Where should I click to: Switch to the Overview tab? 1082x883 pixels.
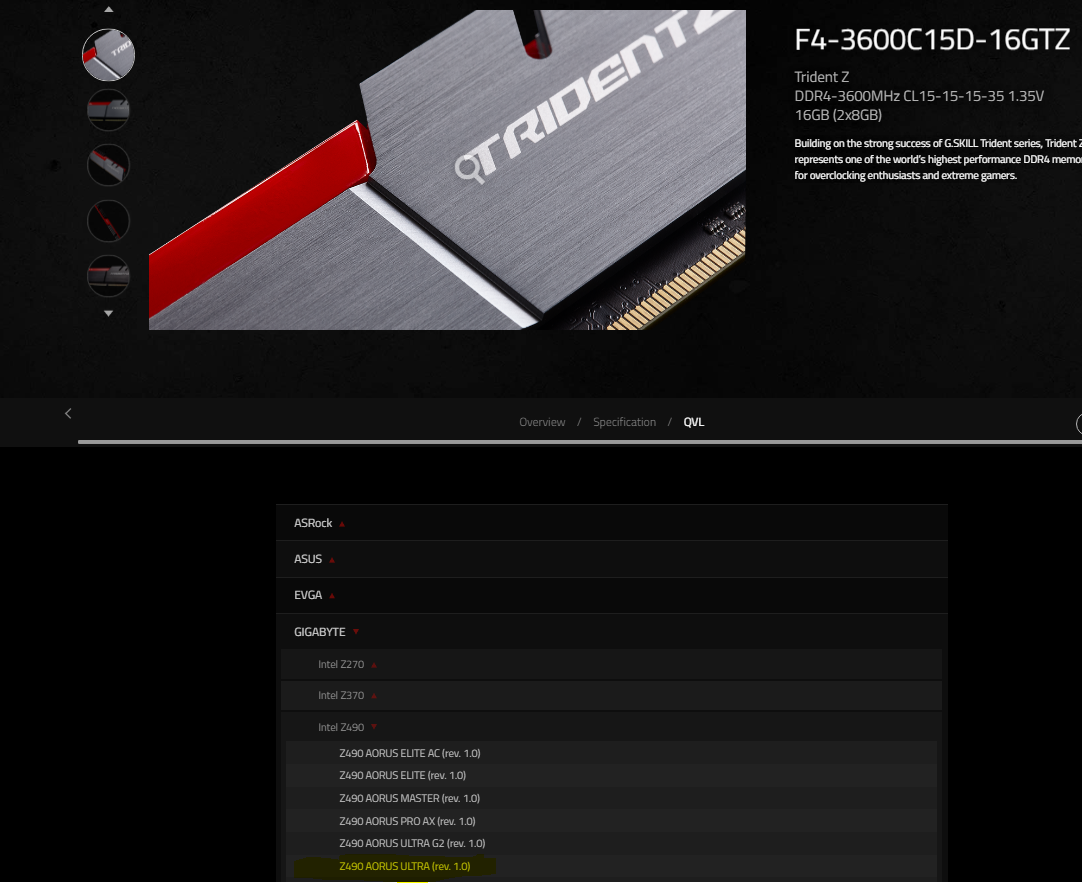tap(542, 422)
